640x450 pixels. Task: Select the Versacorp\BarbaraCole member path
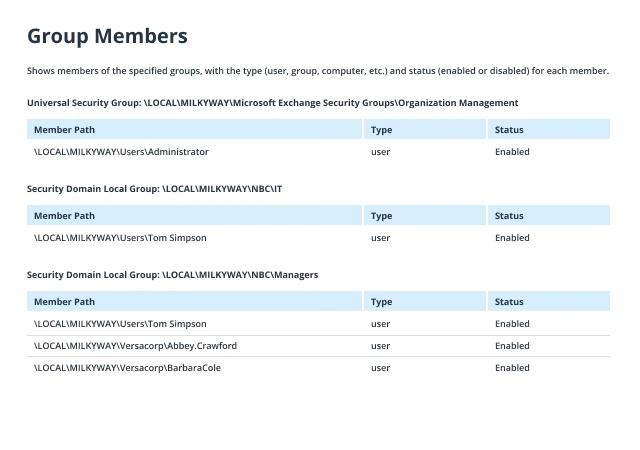pyautogui.click(x=127, y=368)
